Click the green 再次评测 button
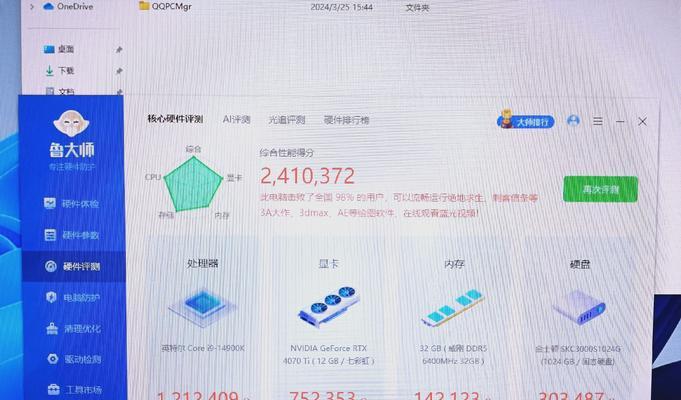Screen dimensions: 681x400 (601, 189)
